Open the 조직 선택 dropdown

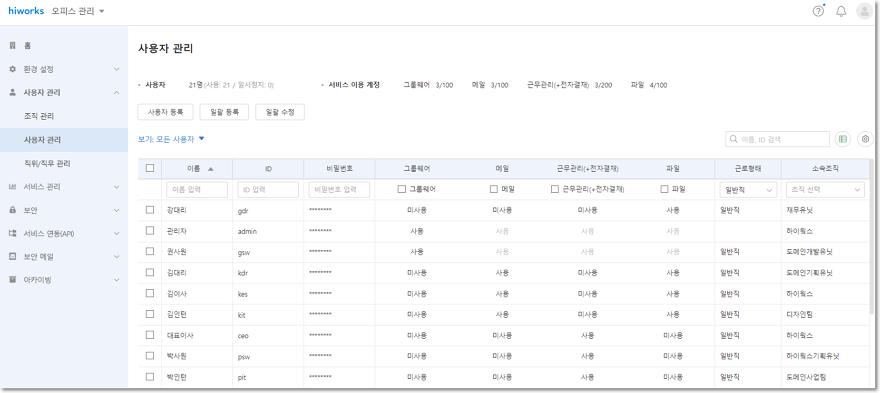click(825, 190)
